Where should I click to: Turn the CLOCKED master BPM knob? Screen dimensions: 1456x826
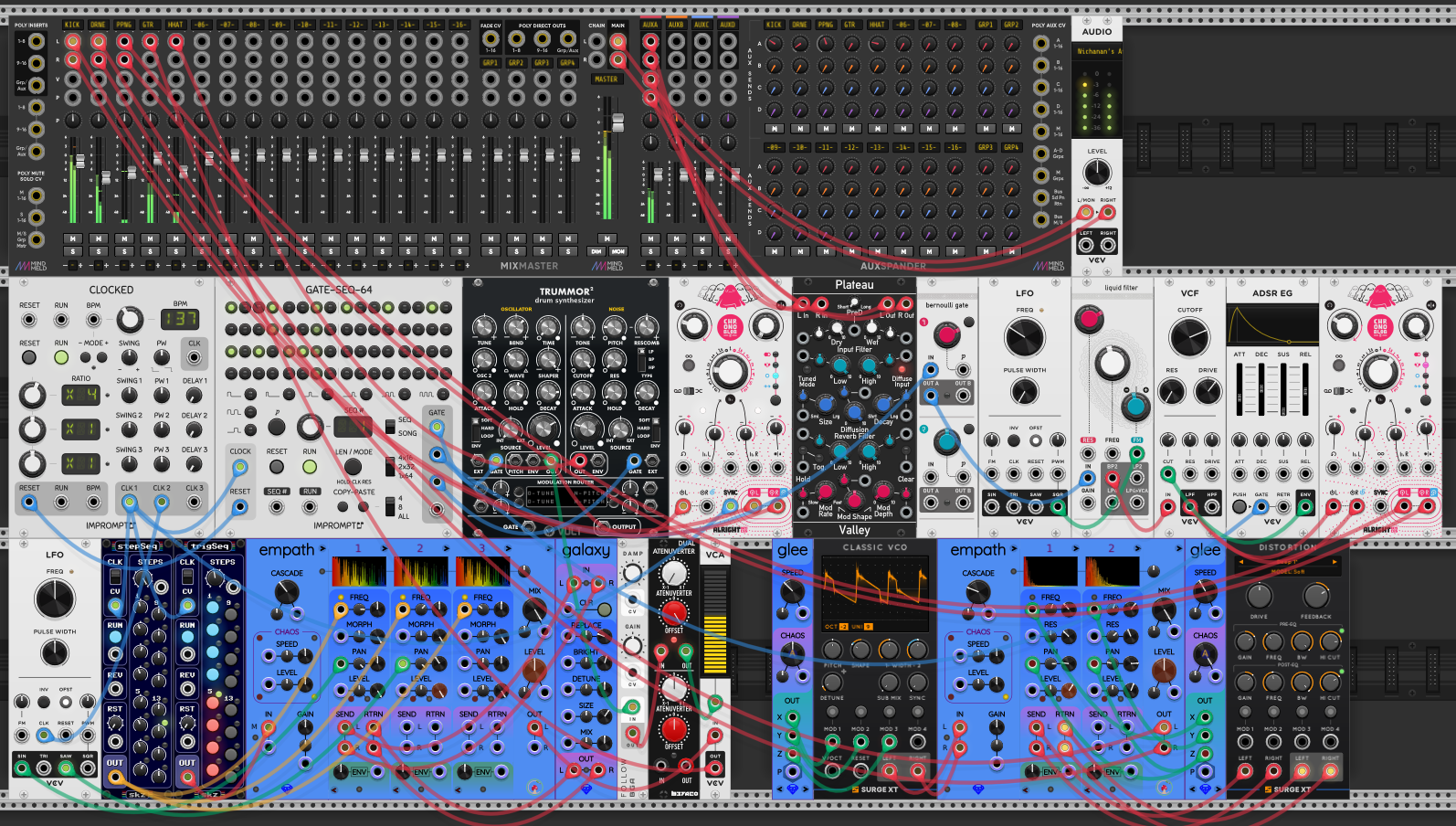point(129,319)
